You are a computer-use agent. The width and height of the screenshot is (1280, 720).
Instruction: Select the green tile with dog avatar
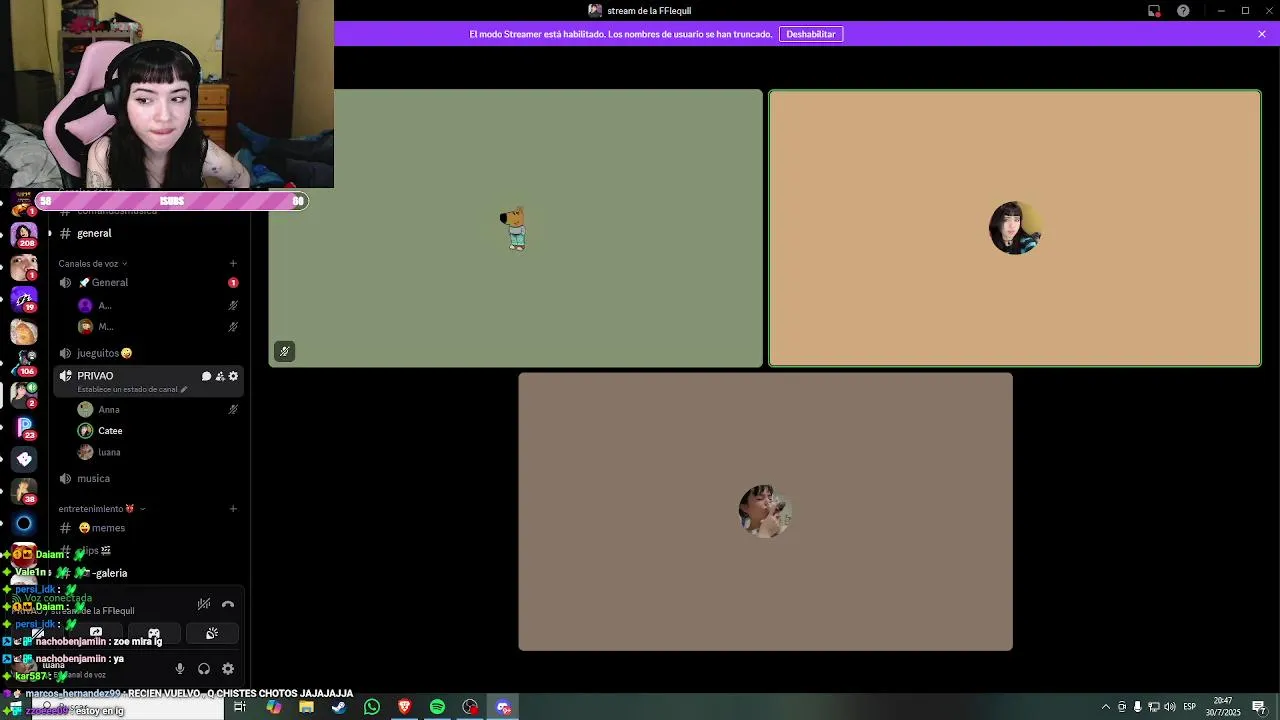click(x=515, y=228)
